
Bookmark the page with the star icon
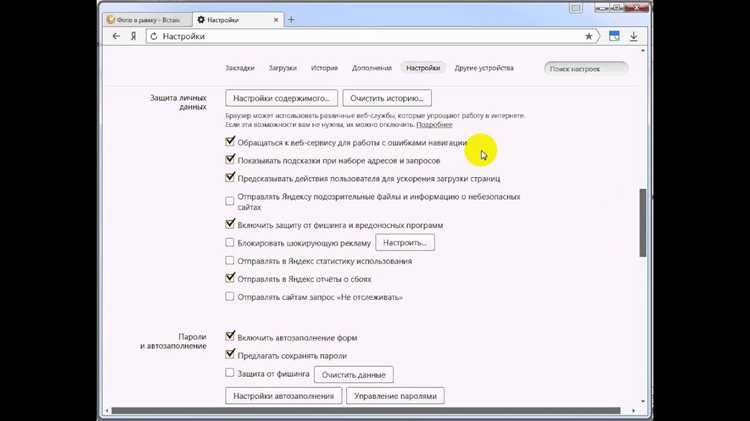tap(588, 36)
